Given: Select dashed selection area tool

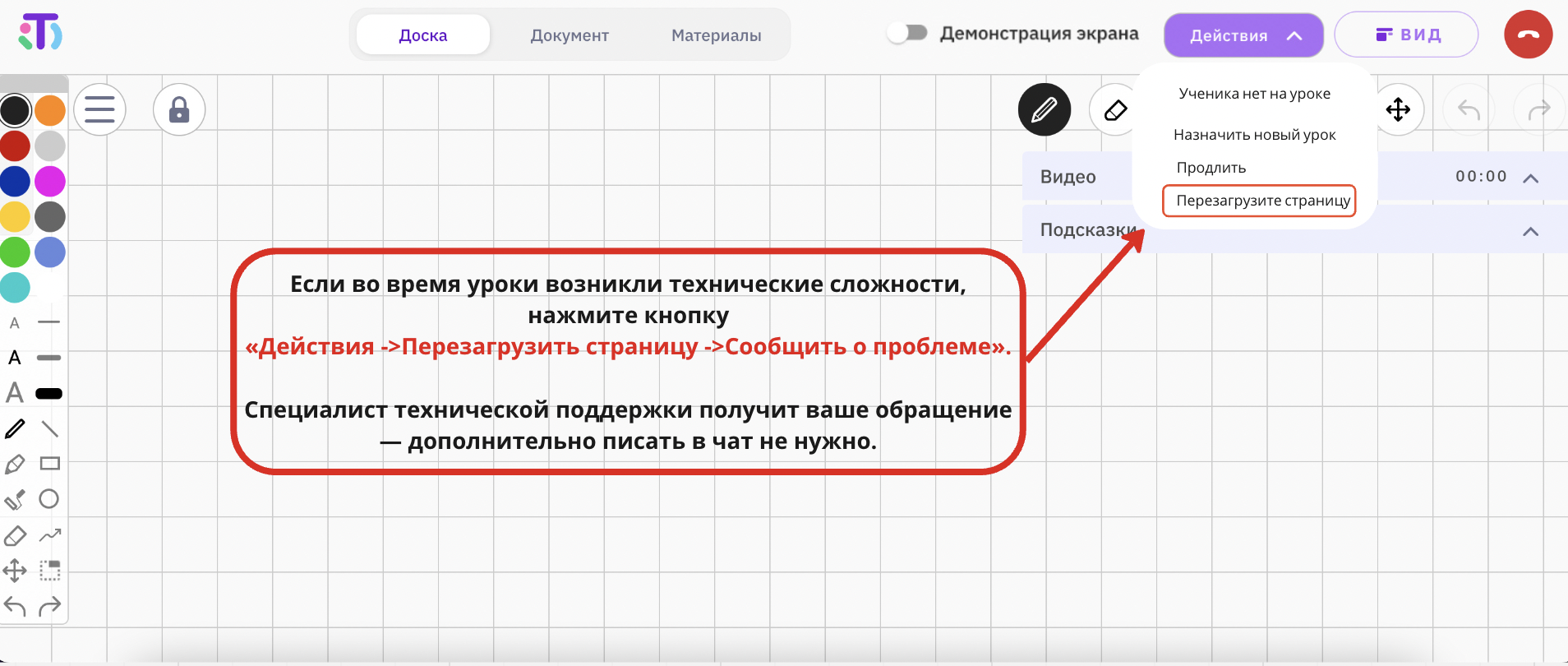Looking at the screenshot, I should pos(50,571).
